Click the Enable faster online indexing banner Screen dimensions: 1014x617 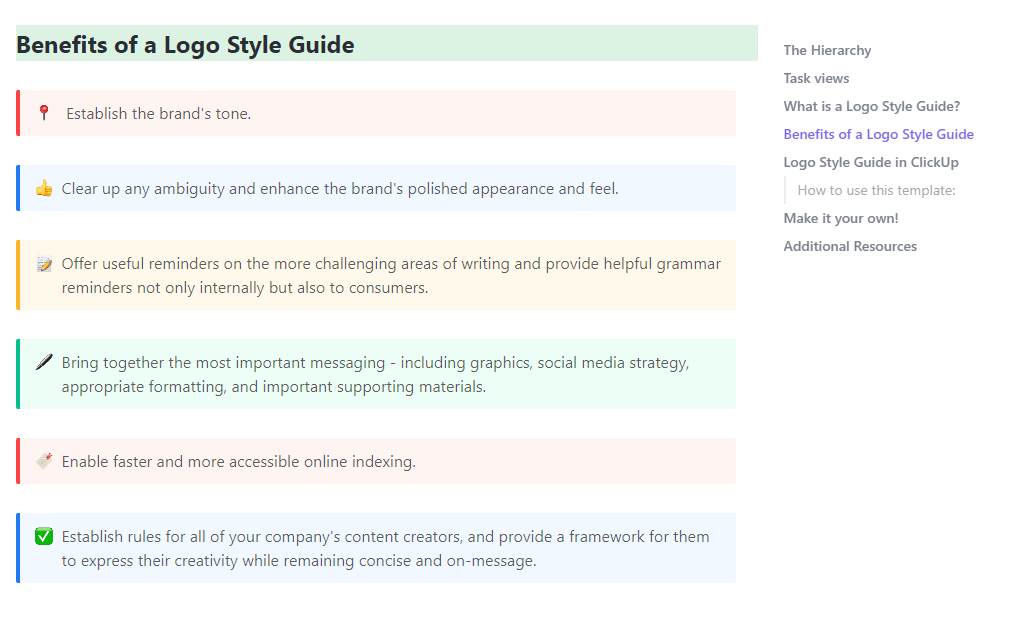tap(238, 462)
